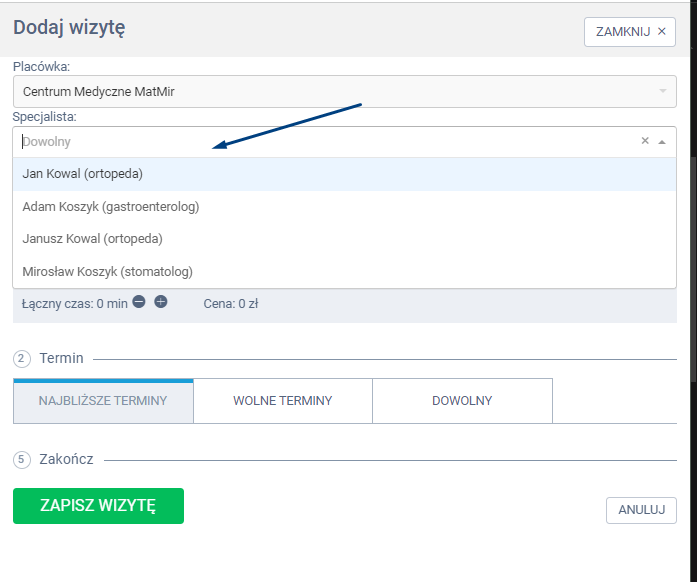Open the Wolne terminy tab

(x=282, y=401)
